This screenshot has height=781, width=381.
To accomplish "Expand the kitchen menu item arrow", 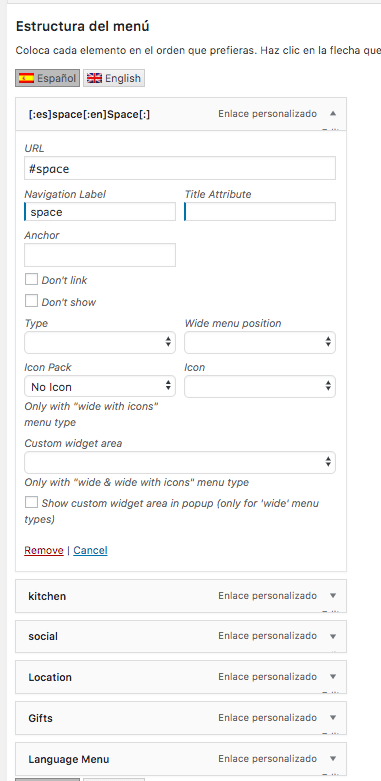I will tap(333, 596).
